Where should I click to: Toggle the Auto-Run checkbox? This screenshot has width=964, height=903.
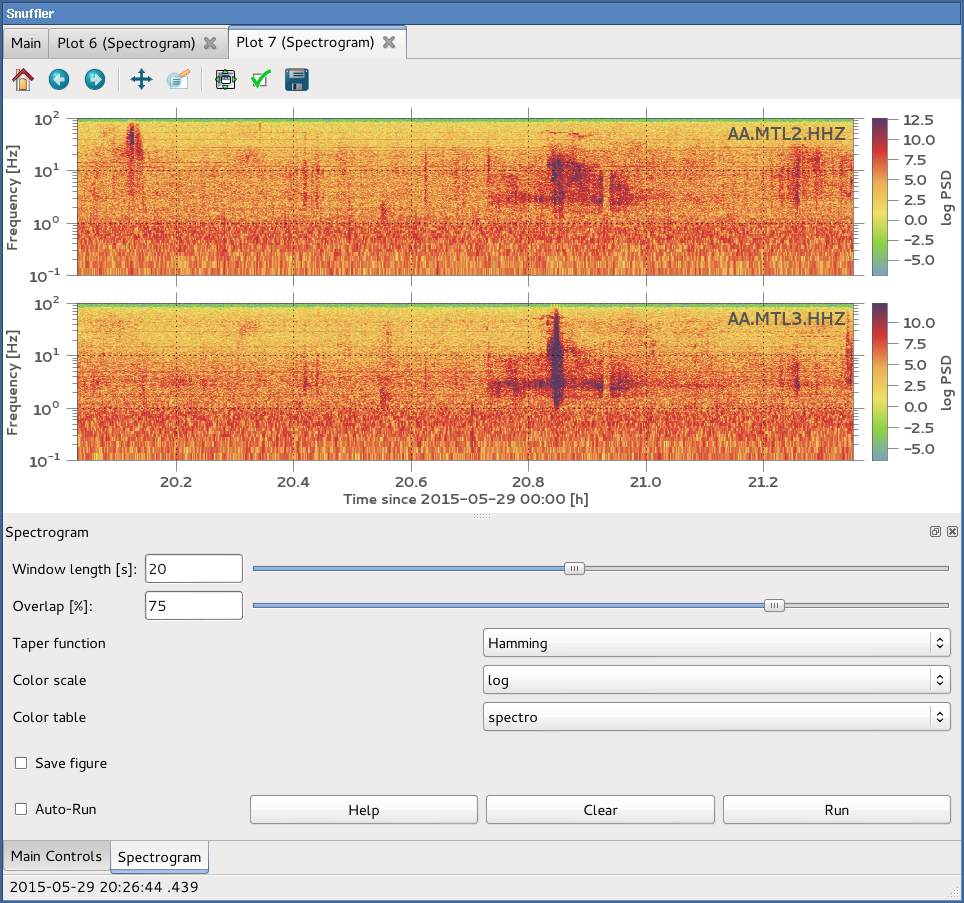click(21, 809)
